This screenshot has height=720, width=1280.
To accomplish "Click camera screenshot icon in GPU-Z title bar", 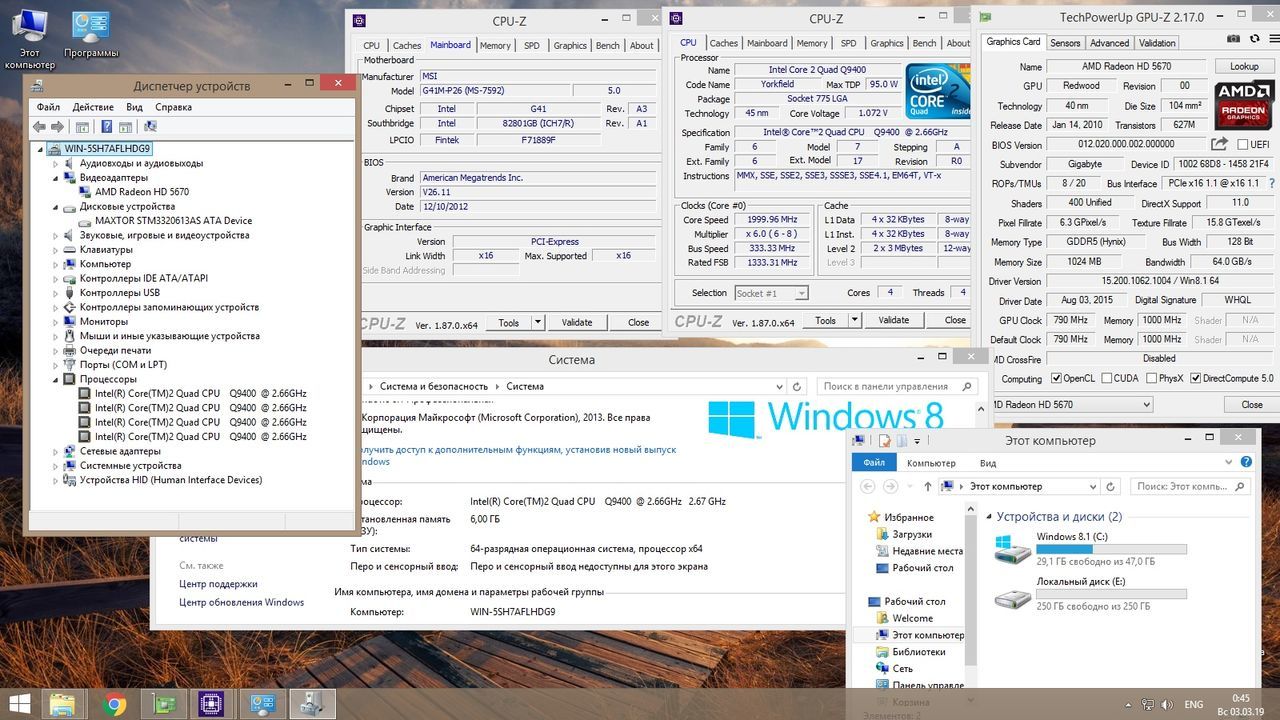I will point(1231,40).
